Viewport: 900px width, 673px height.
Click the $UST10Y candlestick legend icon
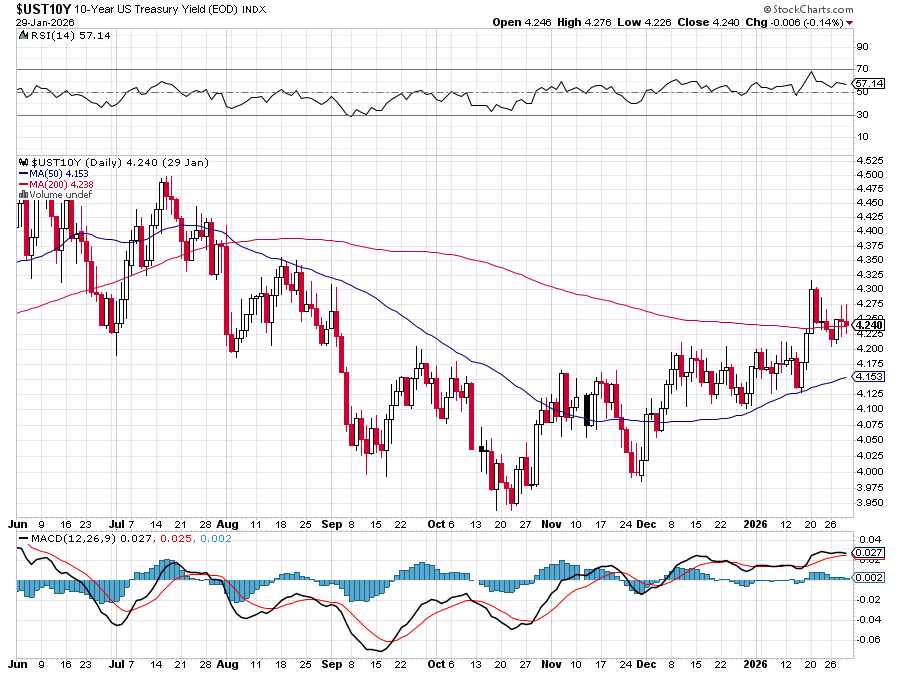point(23,162)
